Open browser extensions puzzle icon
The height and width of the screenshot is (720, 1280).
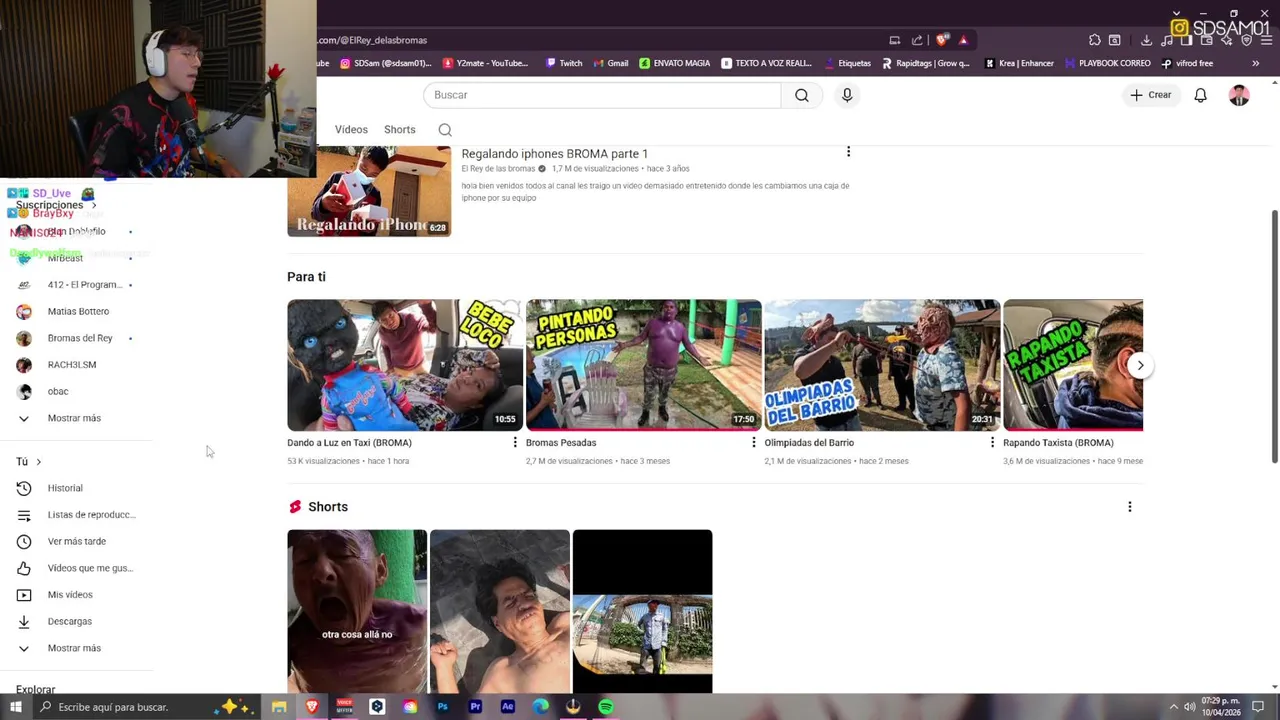(1095, 40)
